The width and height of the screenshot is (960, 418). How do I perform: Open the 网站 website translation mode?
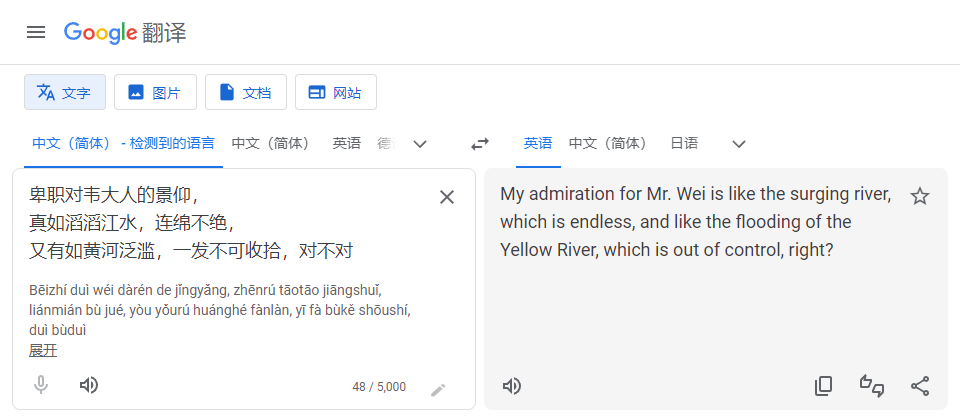336,93
